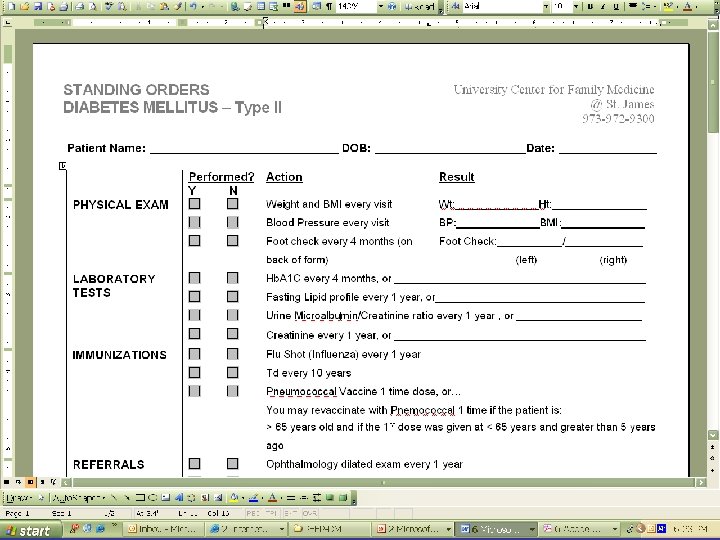Paste from clipboard

[x=164, y=6]
